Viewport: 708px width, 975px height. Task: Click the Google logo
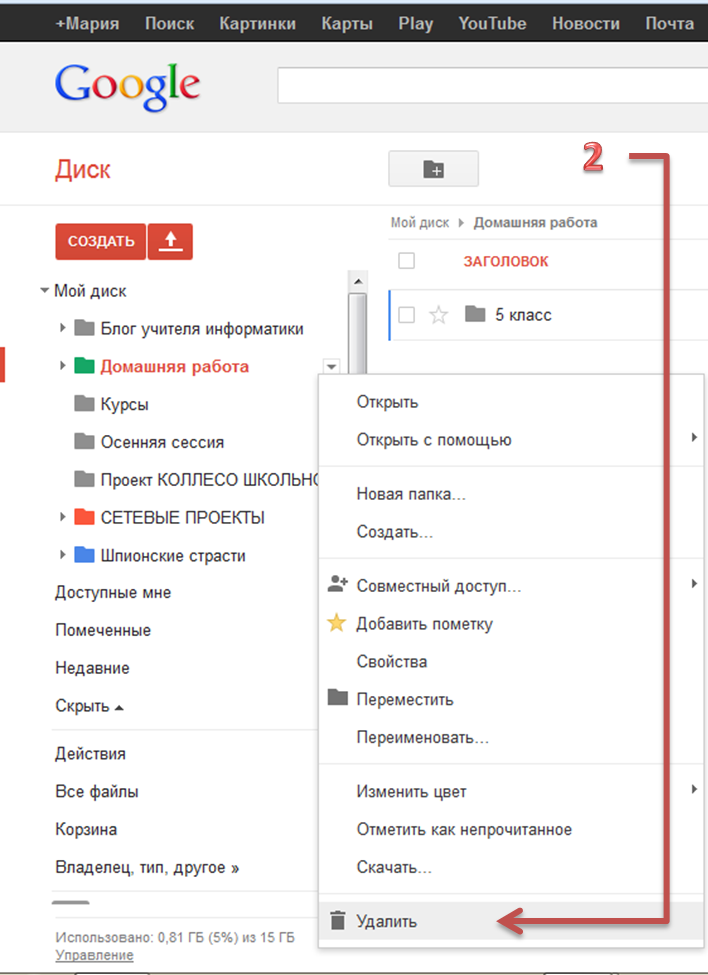(x=127, y=88)
